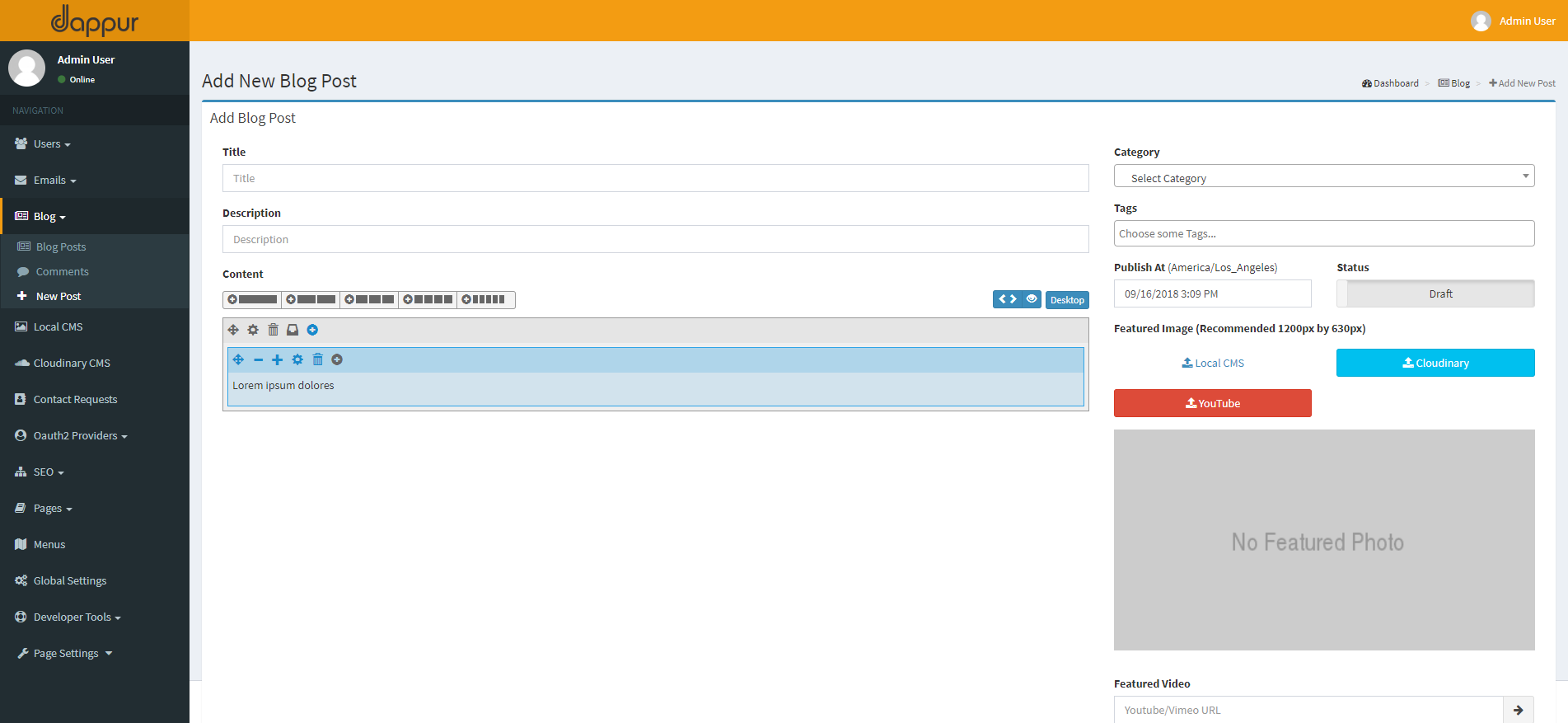Go to Blog breadcrumb link
The image size is (1568, 723).
pos(1454,83)
